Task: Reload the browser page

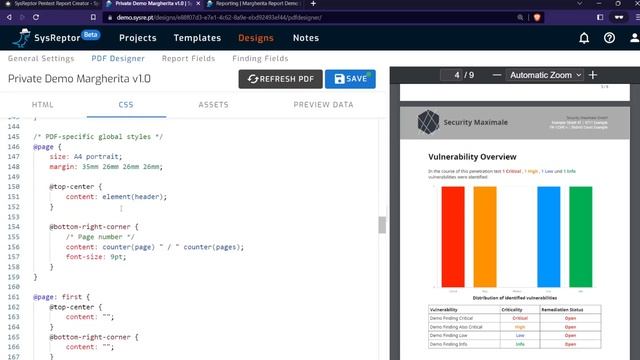Action: pyautogui.click(x=36, y=18)
